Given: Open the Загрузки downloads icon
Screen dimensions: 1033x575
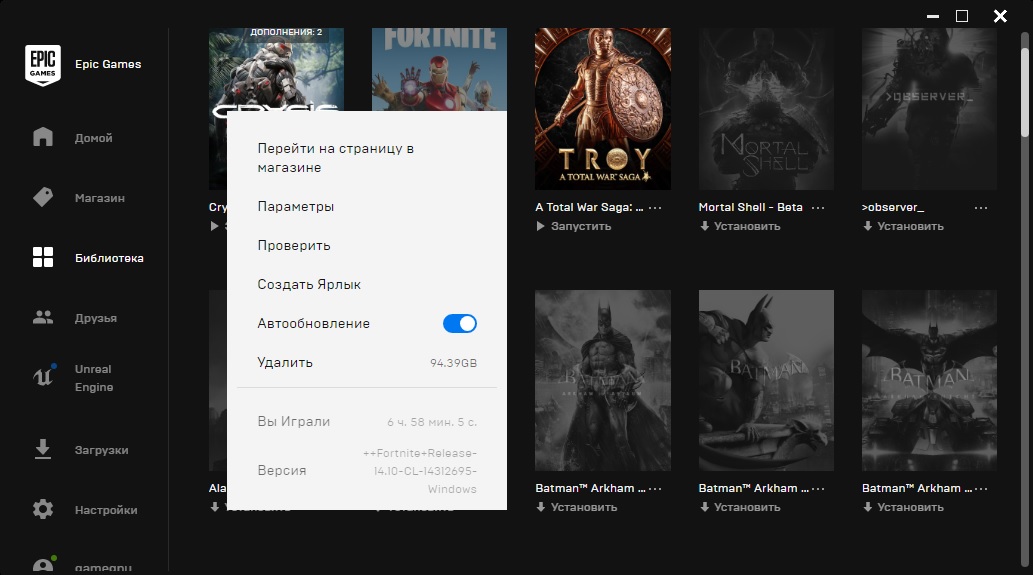Looking at the screenshot, I should [x=43, y=449].
